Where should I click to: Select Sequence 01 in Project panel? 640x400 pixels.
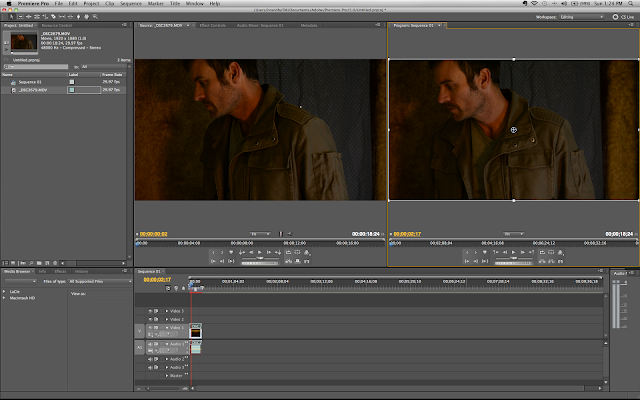30,82
